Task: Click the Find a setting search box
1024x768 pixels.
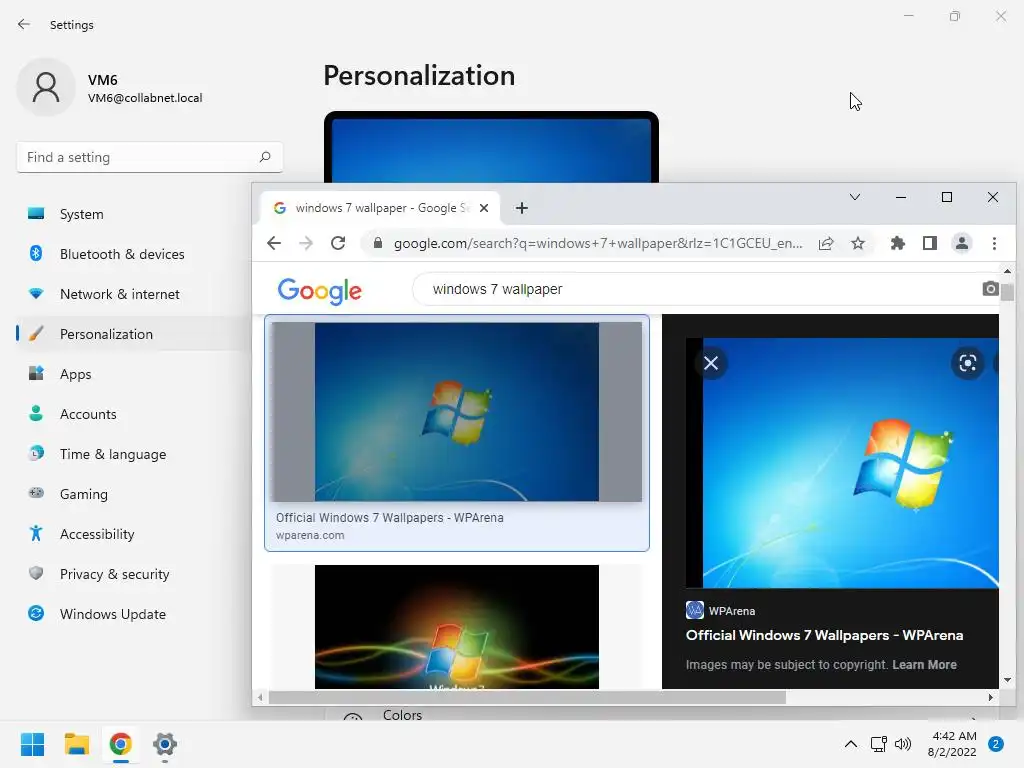Action: [150, 157]
